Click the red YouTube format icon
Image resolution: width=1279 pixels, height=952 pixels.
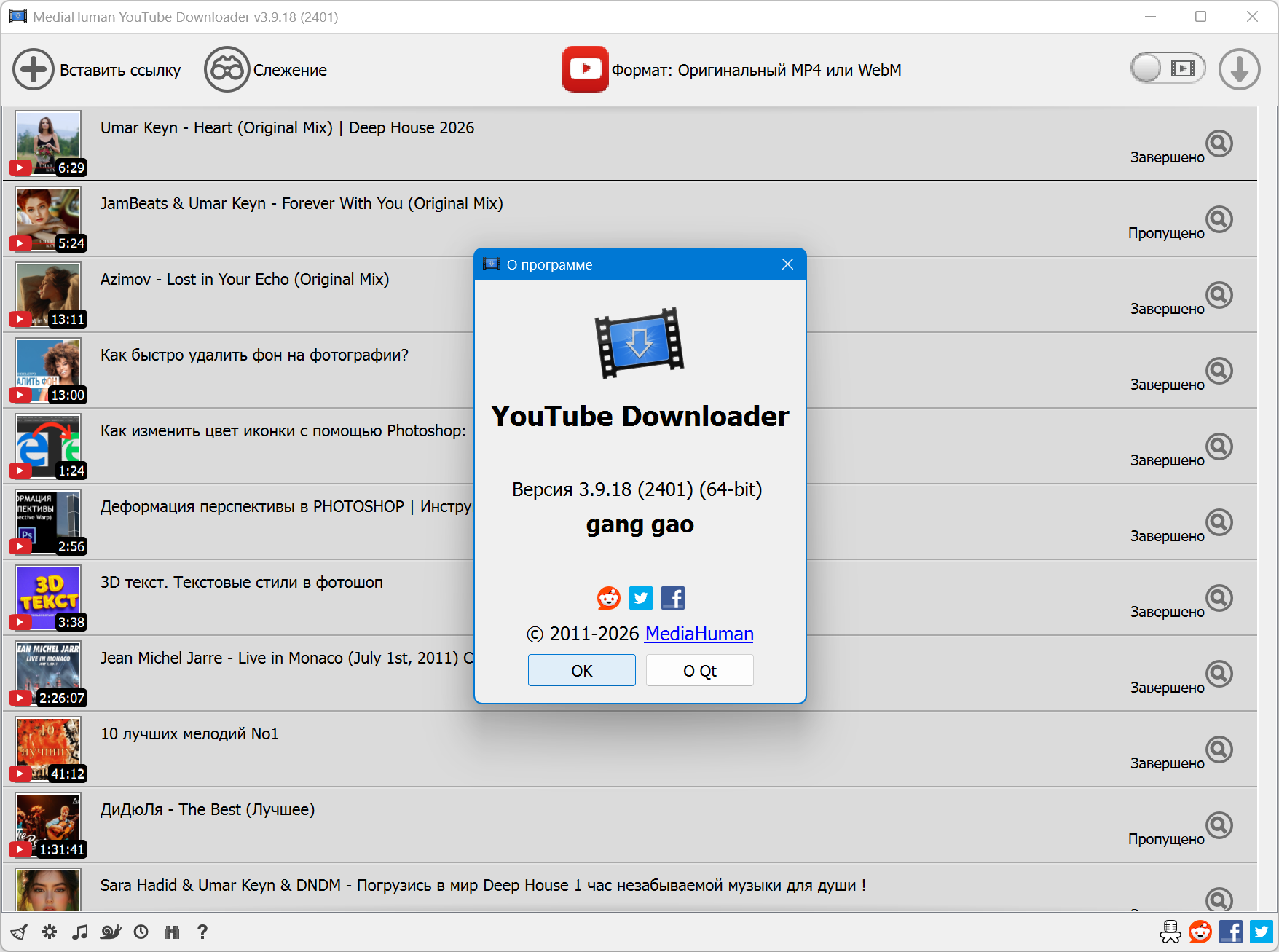tap(585, 69)
